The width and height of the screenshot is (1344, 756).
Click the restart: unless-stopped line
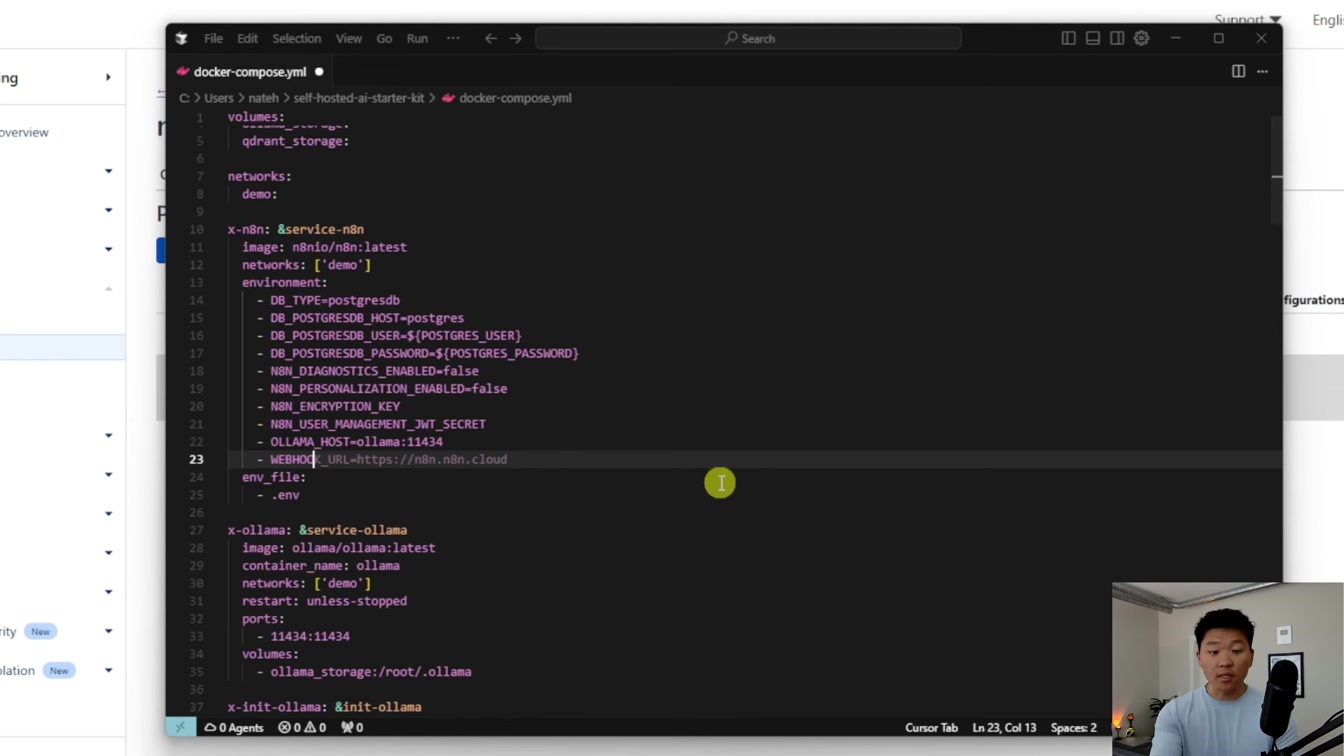point(324,601)
